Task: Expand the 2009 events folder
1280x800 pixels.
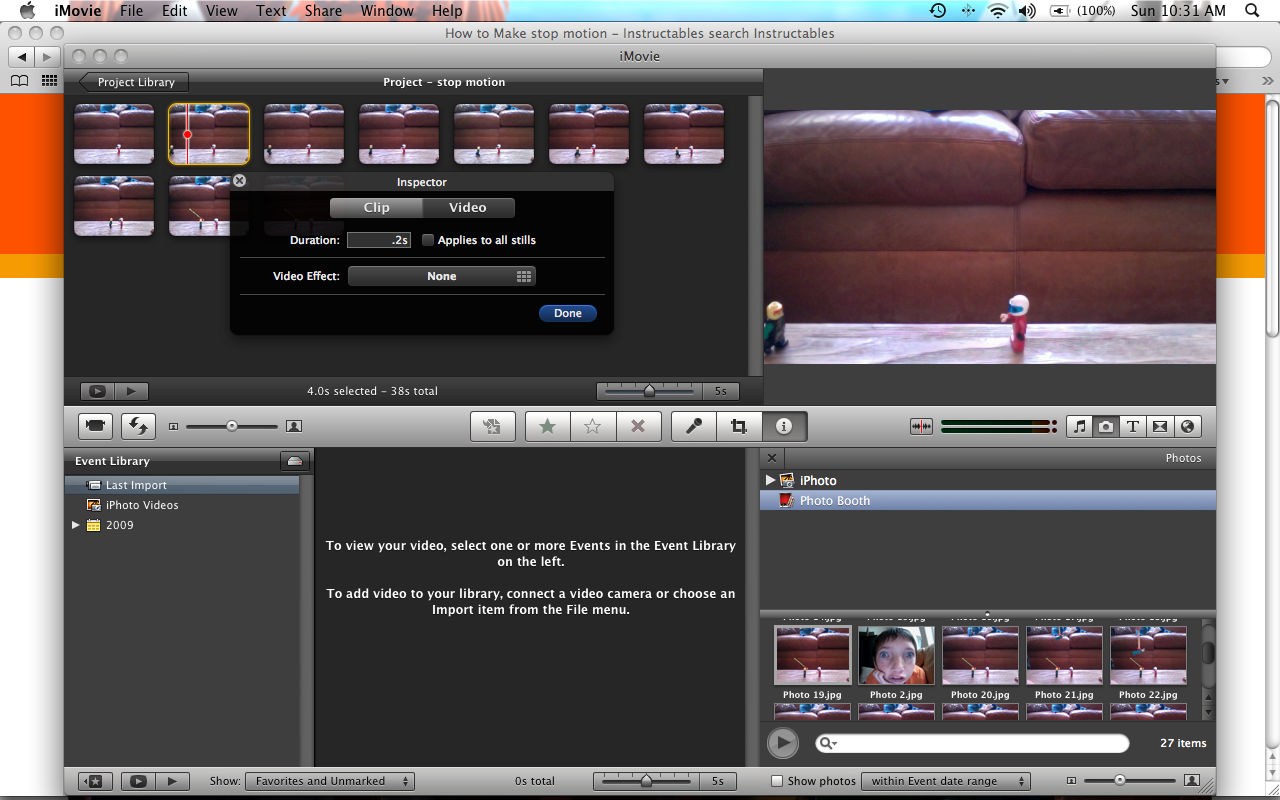Action: (76, 525)
